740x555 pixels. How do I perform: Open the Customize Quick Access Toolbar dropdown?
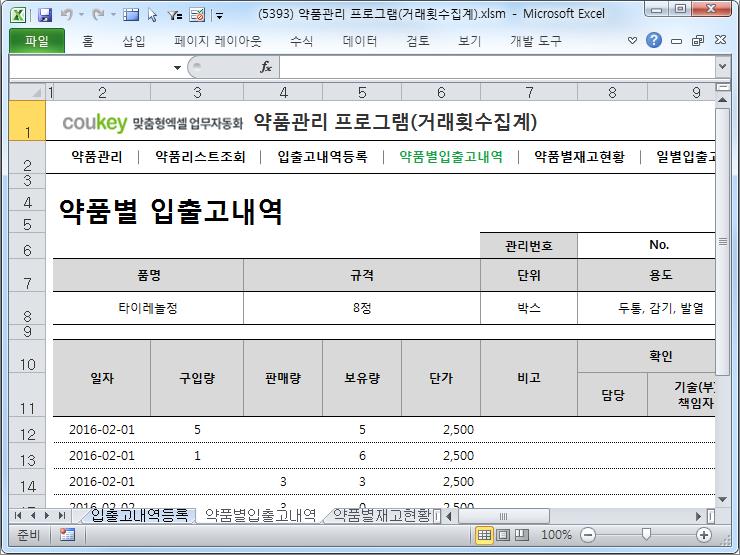coord(219,16)
